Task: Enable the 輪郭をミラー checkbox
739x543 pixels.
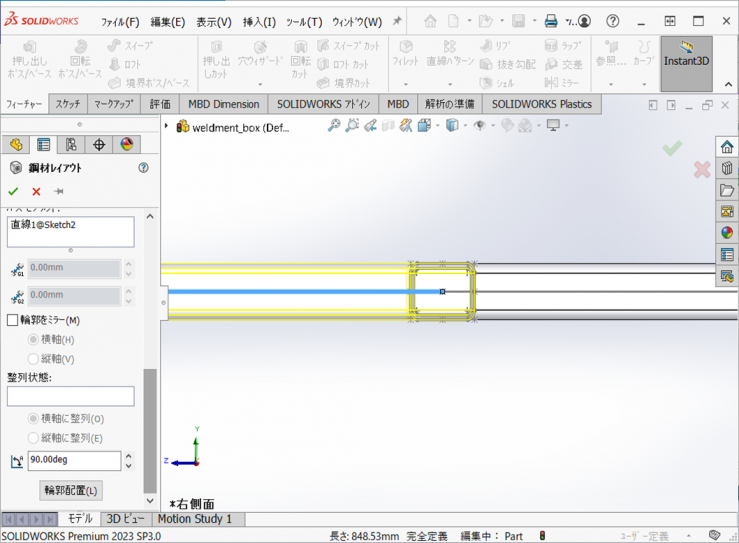Action: [13, 321]
